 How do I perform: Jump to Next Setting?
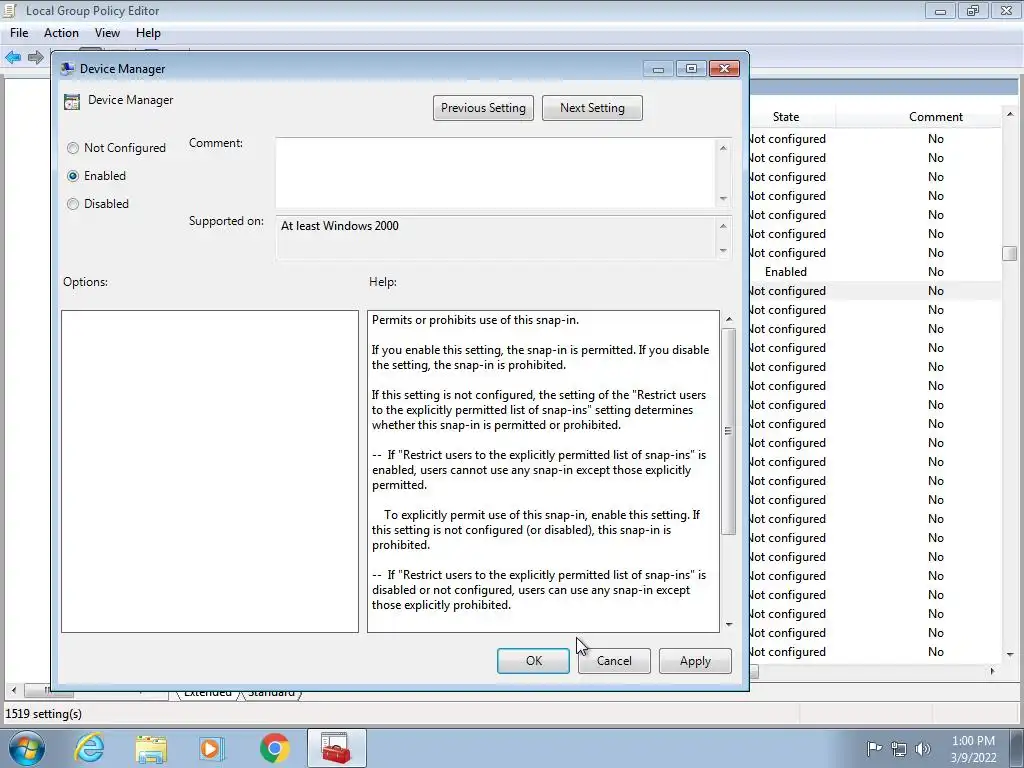click(x=592, y=108)
